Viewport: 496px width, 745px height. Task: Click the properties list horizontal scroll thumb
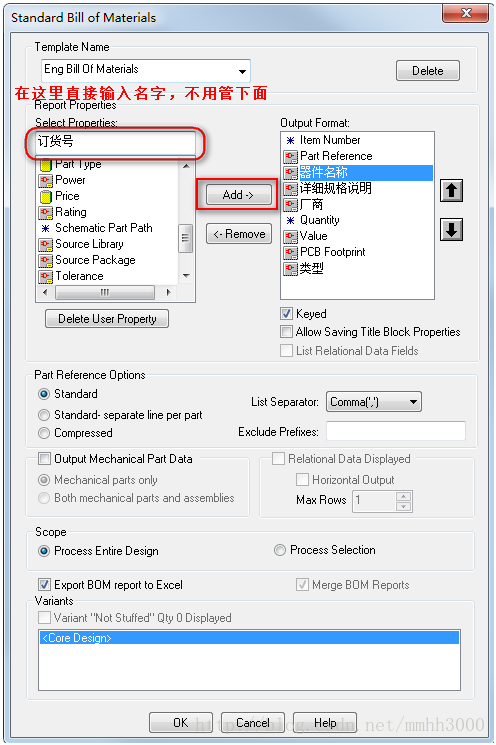(105, 292)
